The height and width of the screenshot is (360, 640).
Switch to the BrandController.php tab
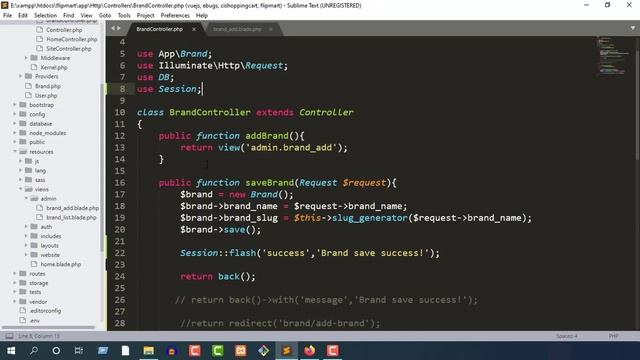coord(160,29)
